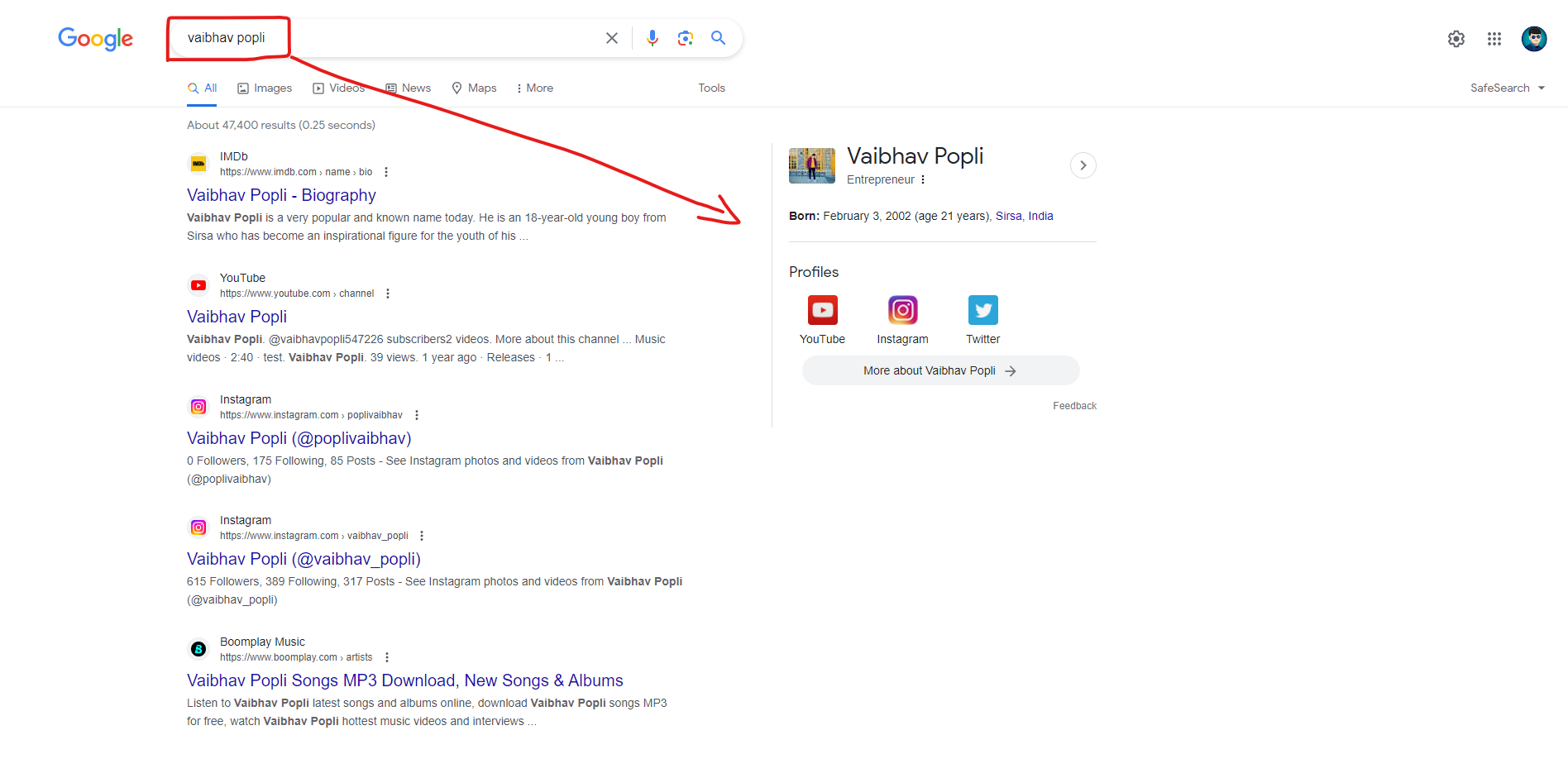This screenshot has height=759, width=1568.
Task: Open Twitter profile in knowledge panel
Action: [x=982, y=319]
